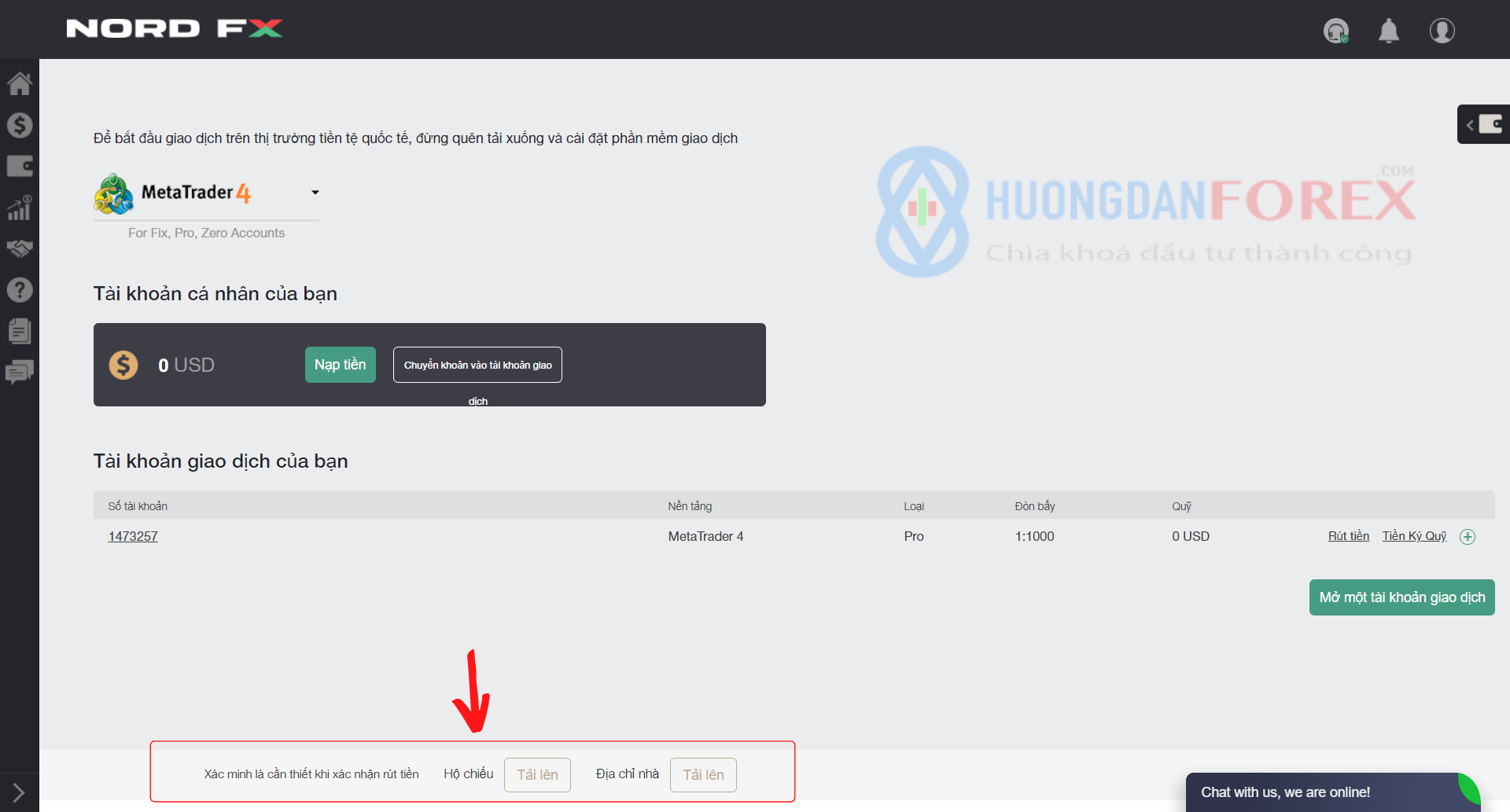Open the question mark help icon
Screen dimensions: 1510x812
[20, 290]
